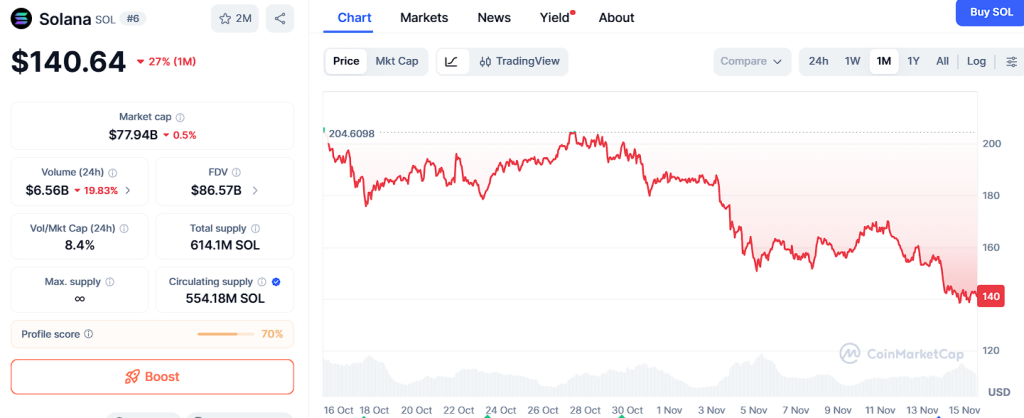Select the line chart view icon
Image resolution: width=1024 pixels, height=418 pixels.
pos(451,61)
